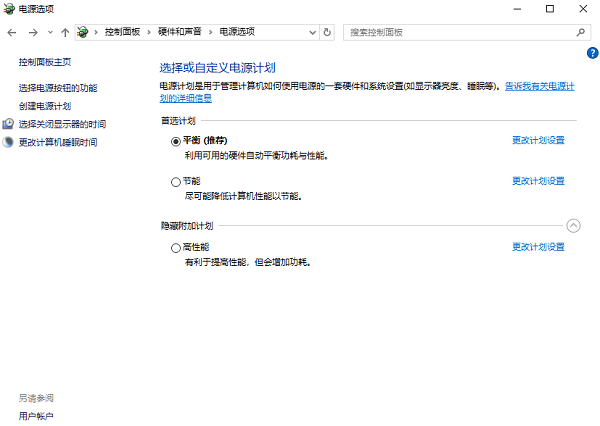Screen dimensions: 600x426
Task: Click the search magnifier icon
Action: tap(581, 33)
